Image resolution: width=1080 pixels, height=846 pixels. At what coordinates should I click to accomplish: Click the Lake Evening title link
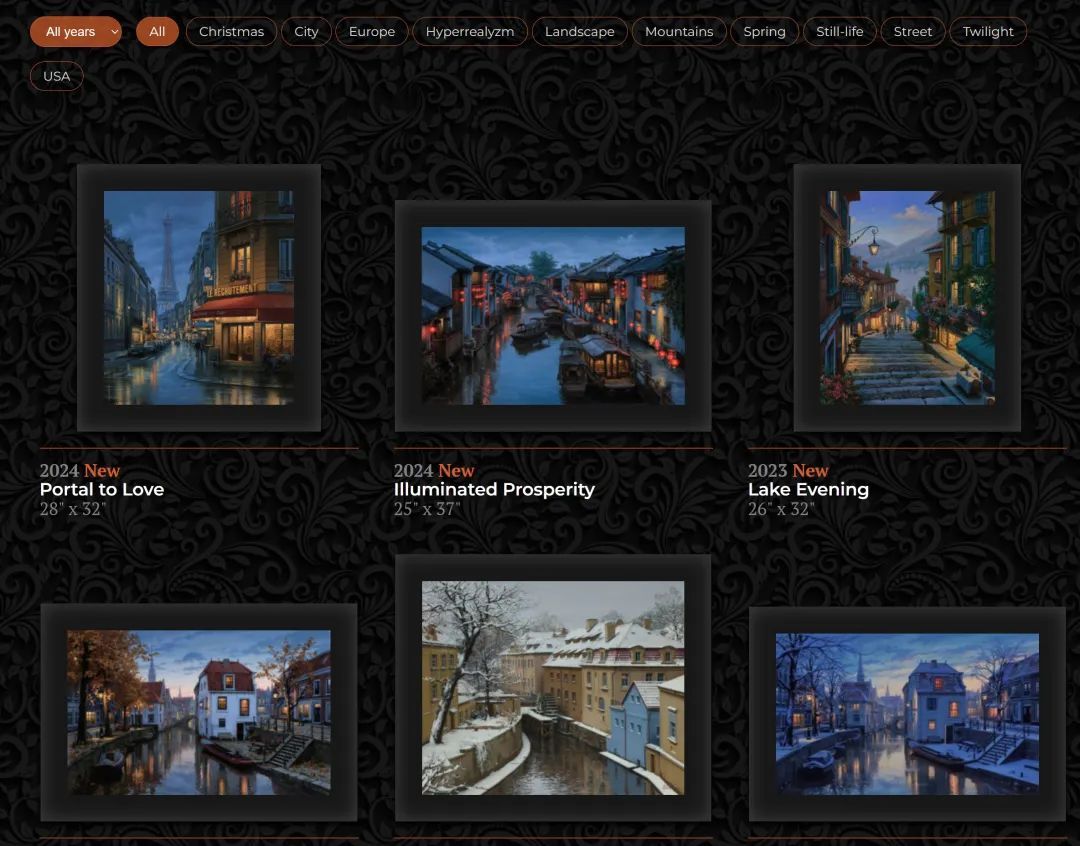(808, 490)
